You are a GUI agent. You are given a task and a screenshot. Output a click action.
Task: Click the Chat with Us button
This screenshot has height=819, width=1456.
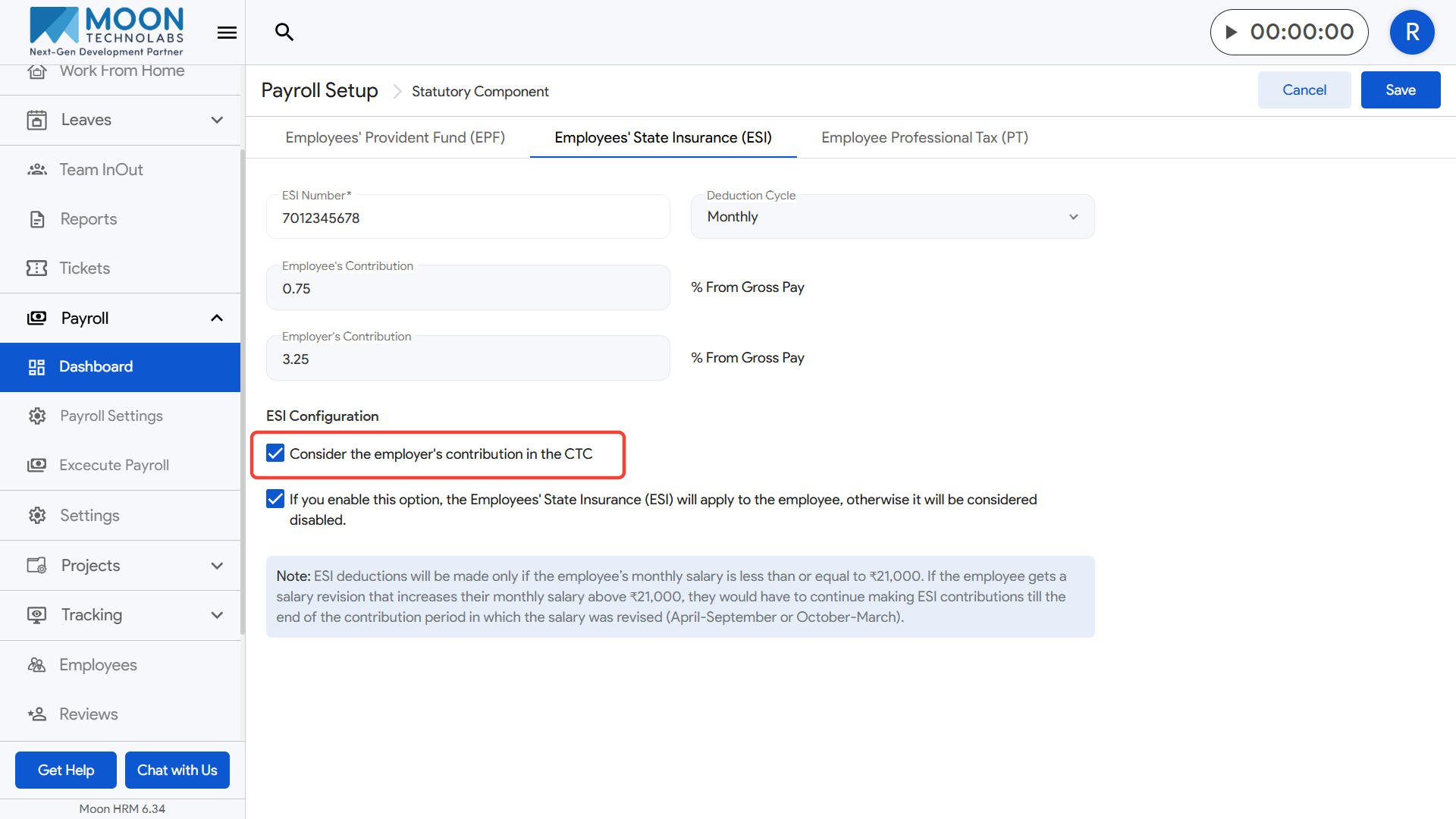point(177,770)
